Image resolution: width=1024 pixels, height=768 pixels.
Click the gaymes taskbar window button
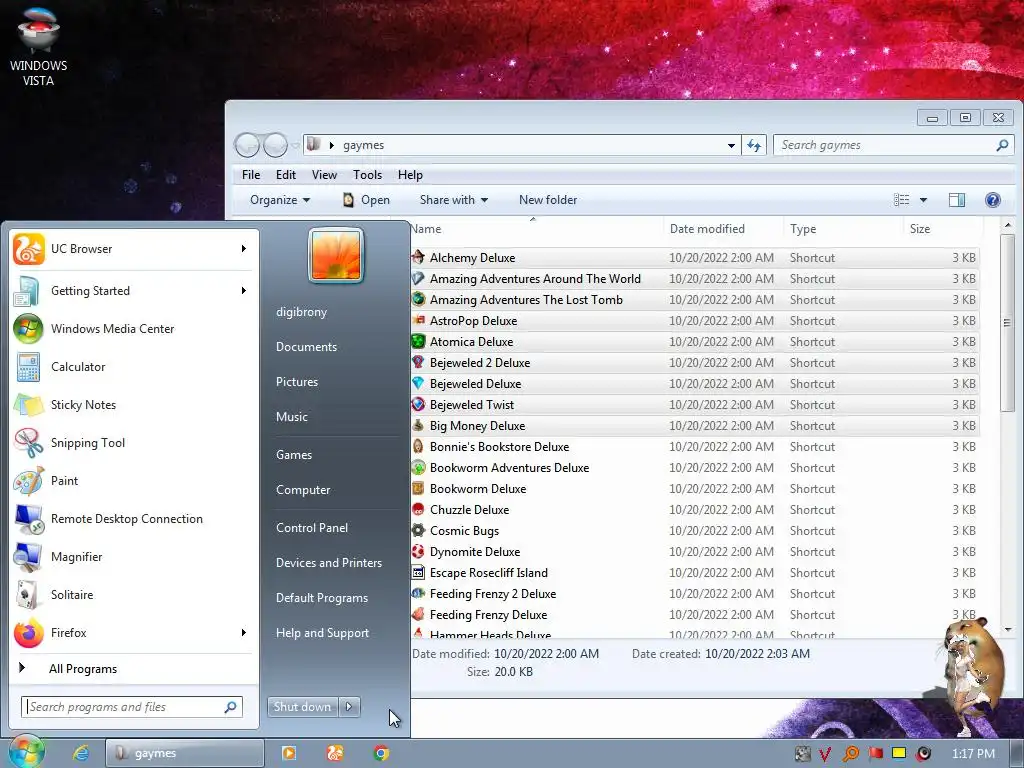[x=185, y=753]
